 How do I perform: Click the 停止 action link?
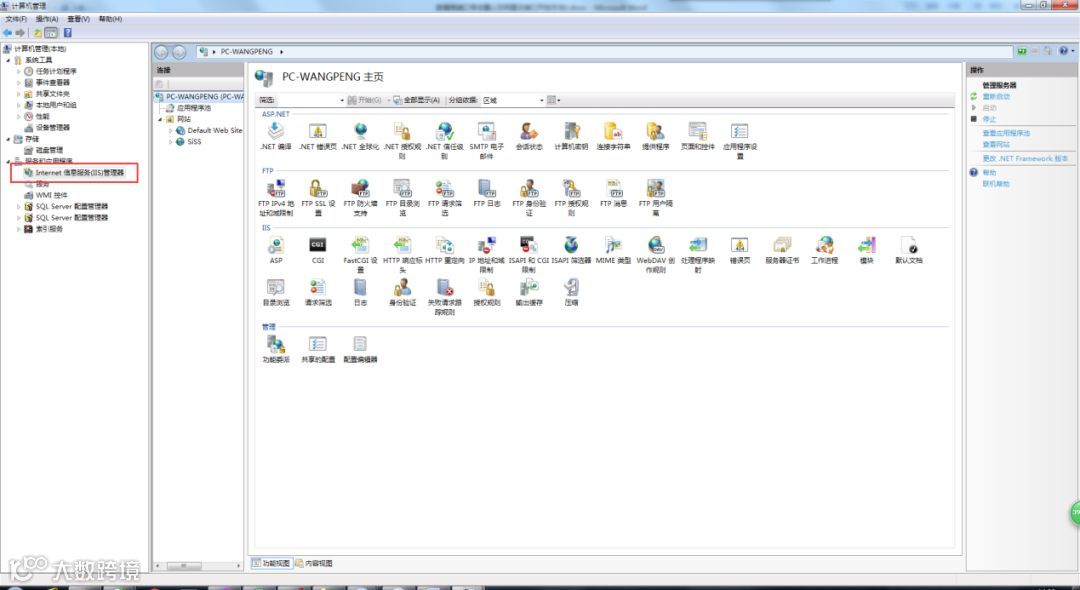pos(989,119)
